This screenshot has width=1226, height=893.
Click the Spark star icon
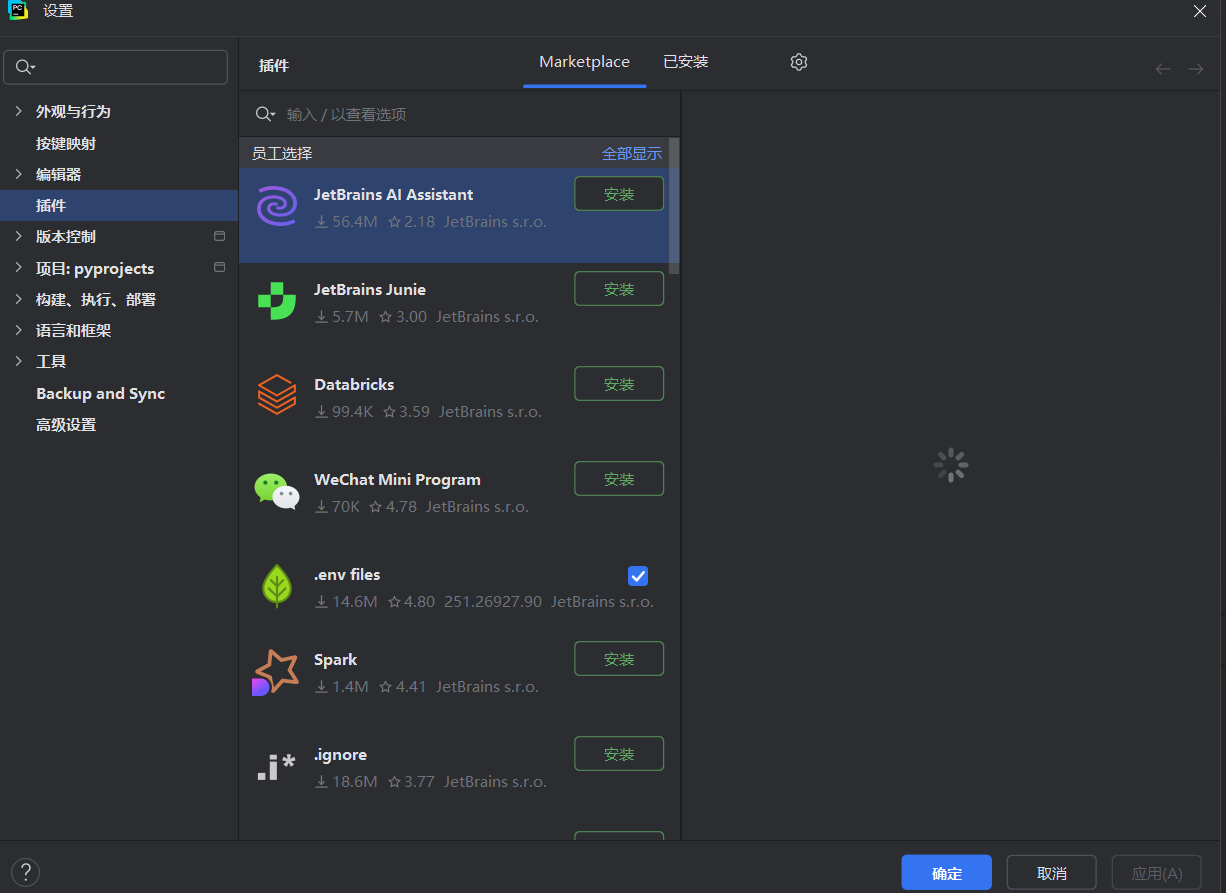pos(276,672)
